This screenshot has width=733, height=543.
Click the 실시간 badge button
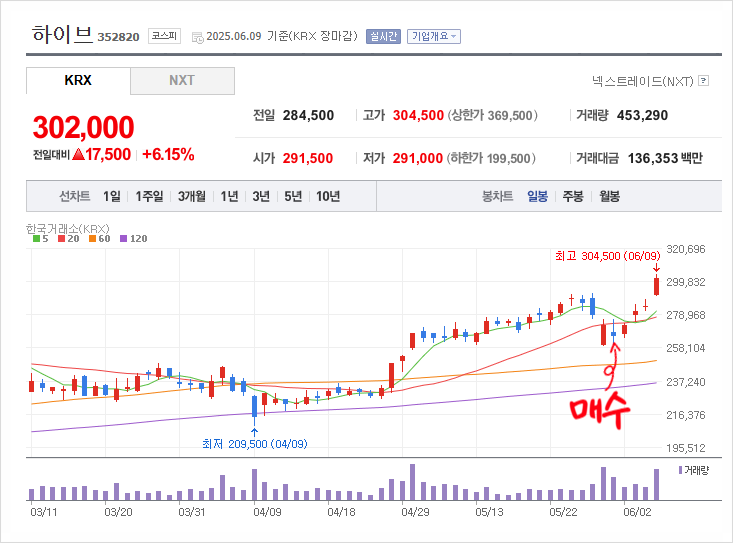tap(383, 36)
